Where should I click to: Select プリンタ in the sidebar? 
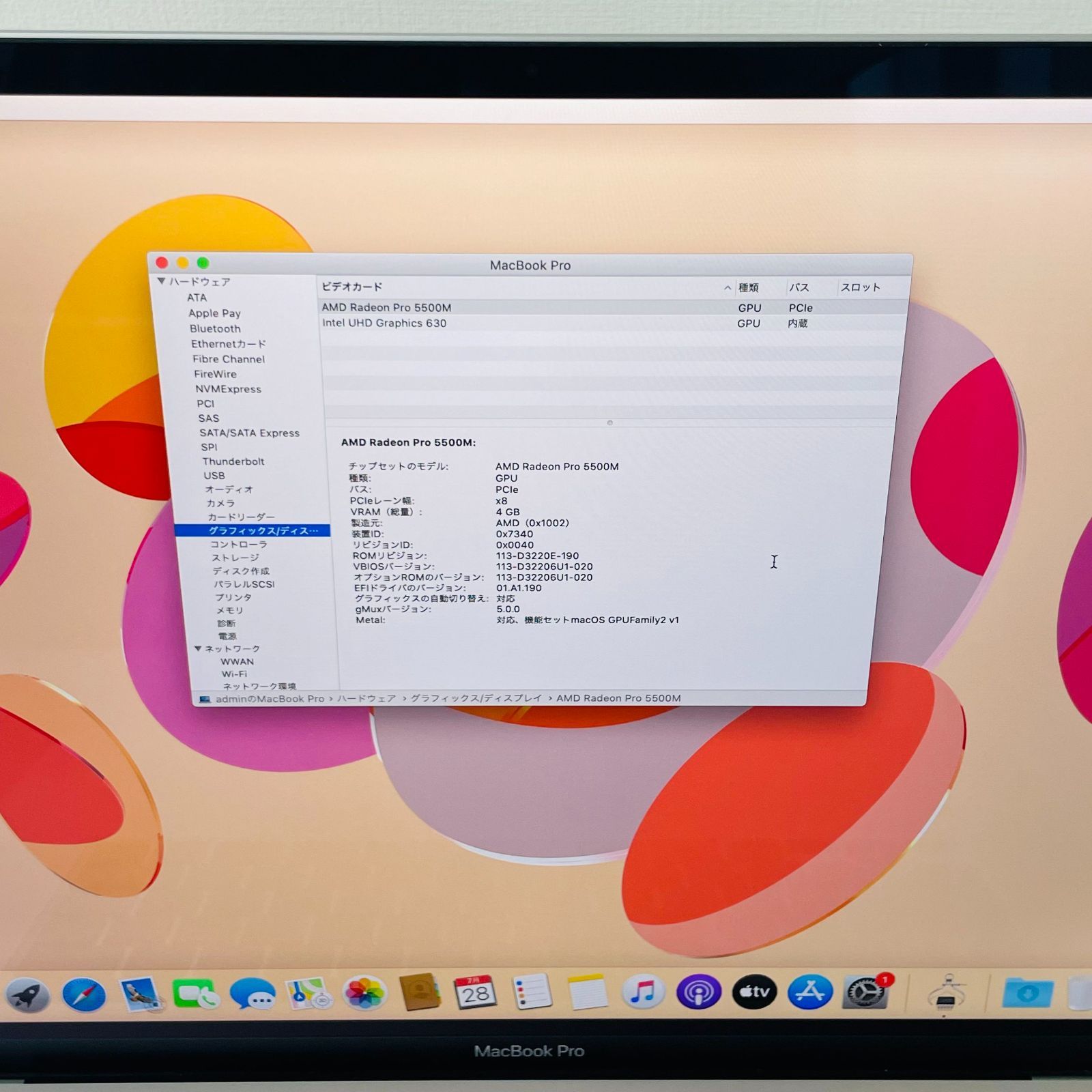pos(233,597)
